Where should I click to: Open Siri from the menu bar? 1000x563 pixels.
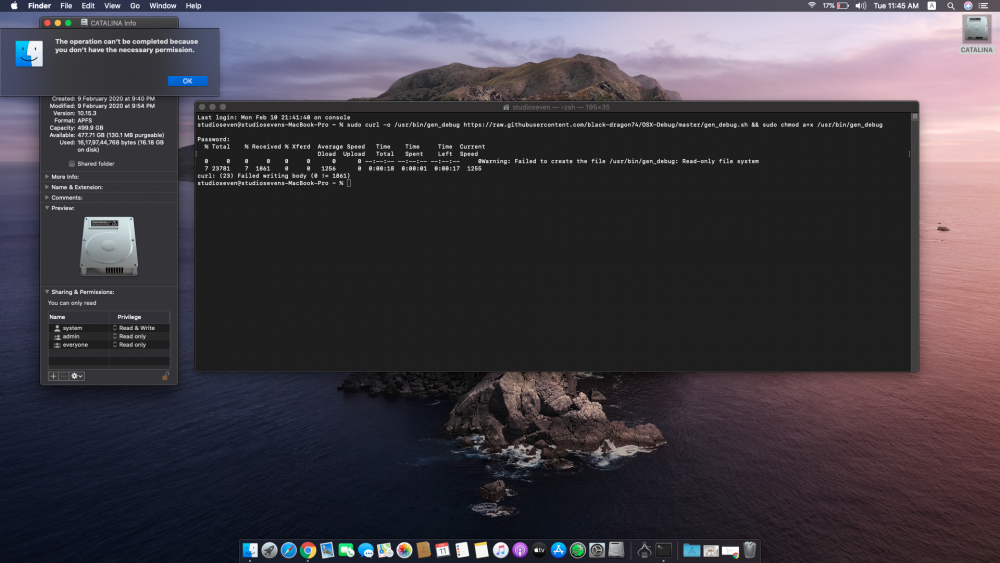(x=968, y=6)
